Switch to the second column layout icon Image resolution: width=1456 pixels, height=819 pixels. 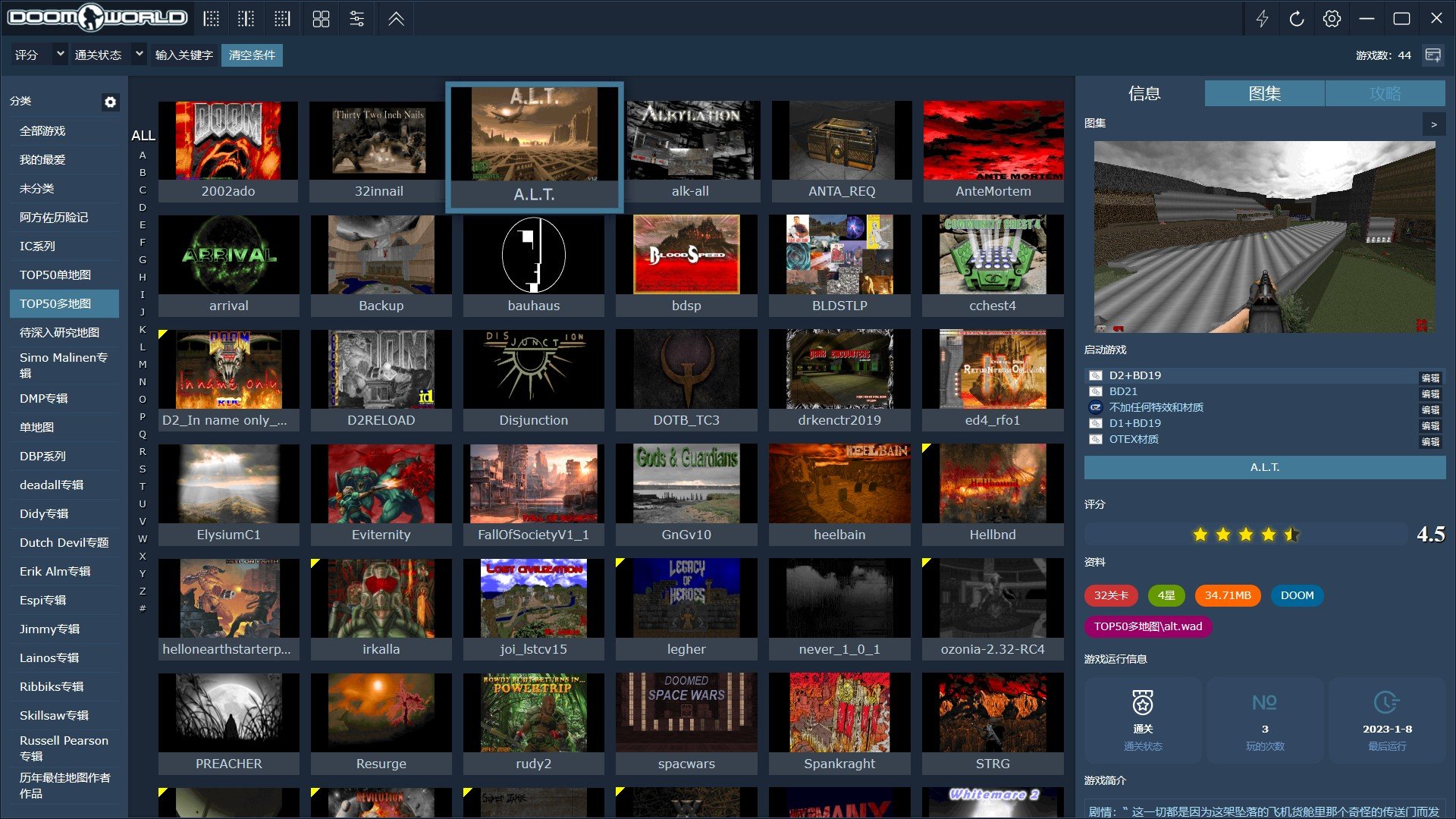point(246,19)
